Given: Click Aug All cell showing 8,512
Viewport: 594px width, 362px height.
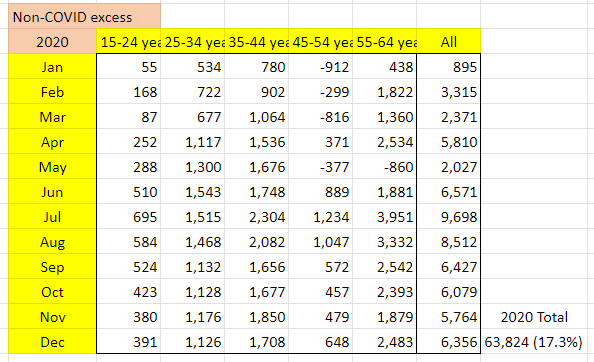Looking at the screenshot, I should [x=449, y=242].
